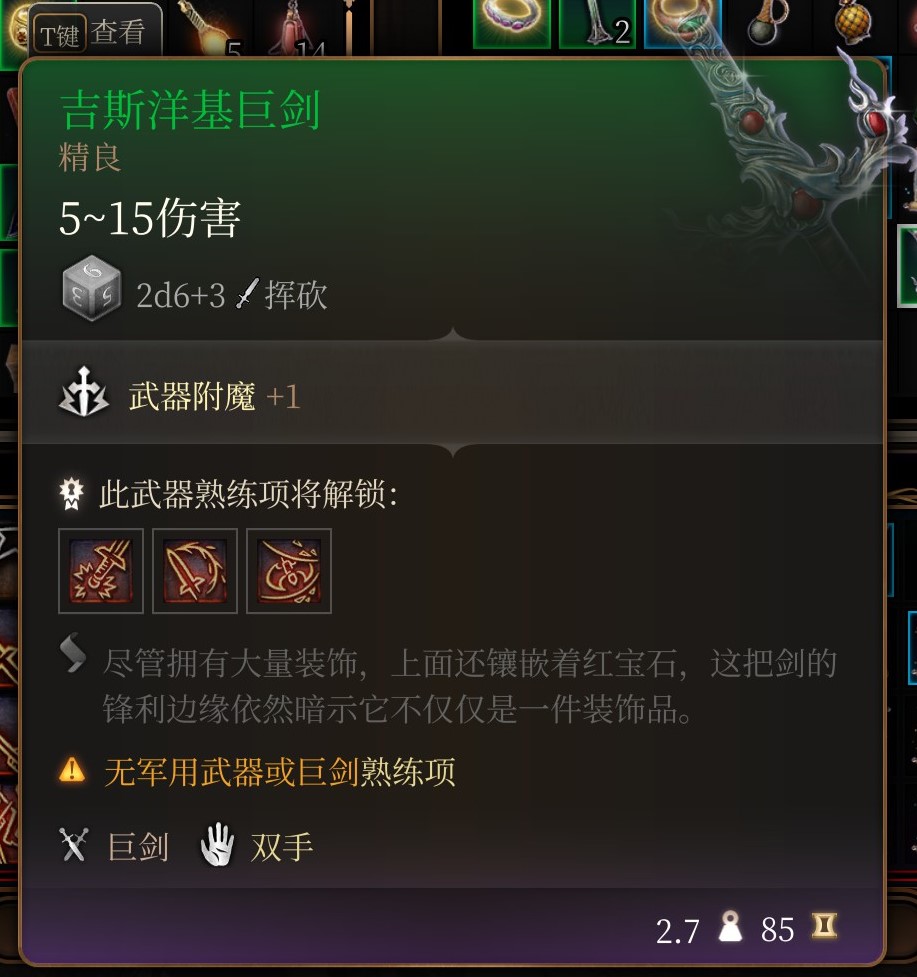This screenshot has width=917, height=977.
Task: Click the two-handed hand icon
Action: 217,845
